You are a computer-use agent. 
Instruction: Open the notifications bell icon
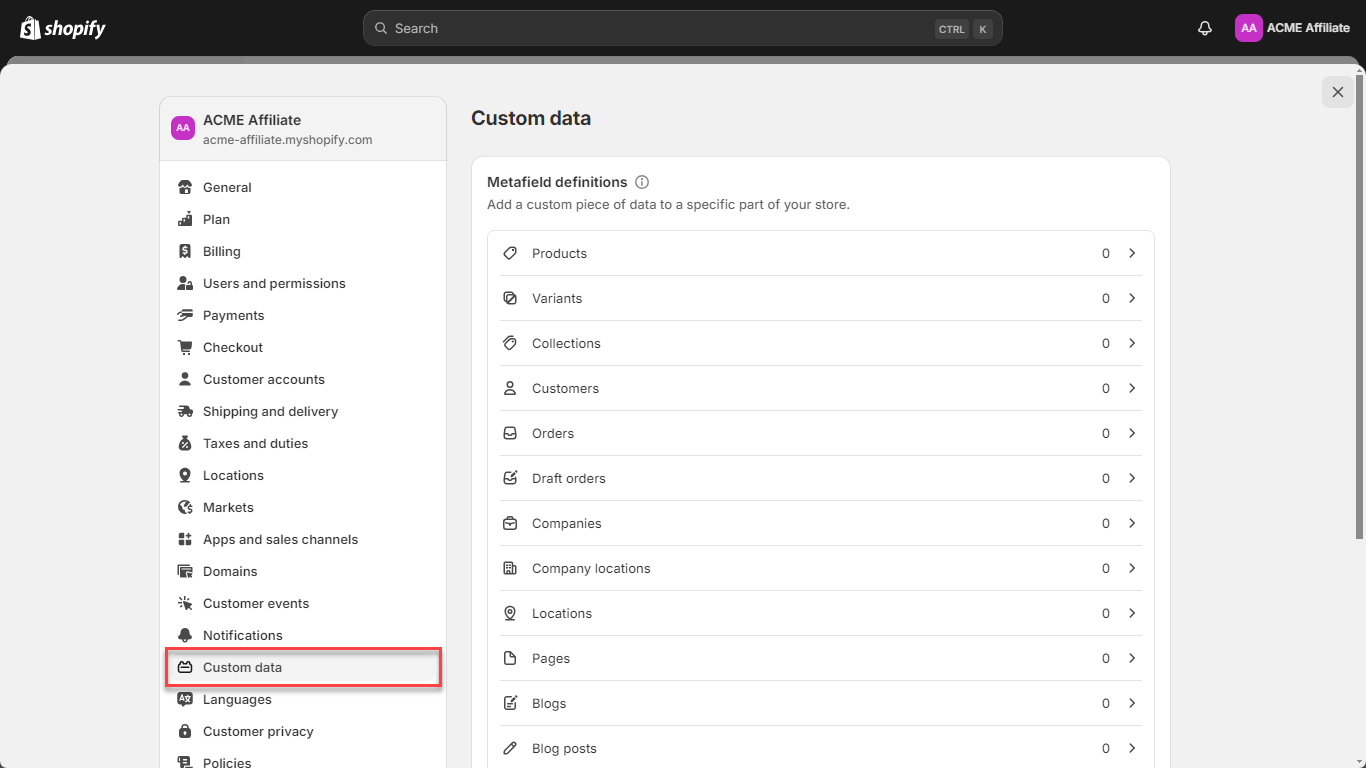coord(1205,28)
